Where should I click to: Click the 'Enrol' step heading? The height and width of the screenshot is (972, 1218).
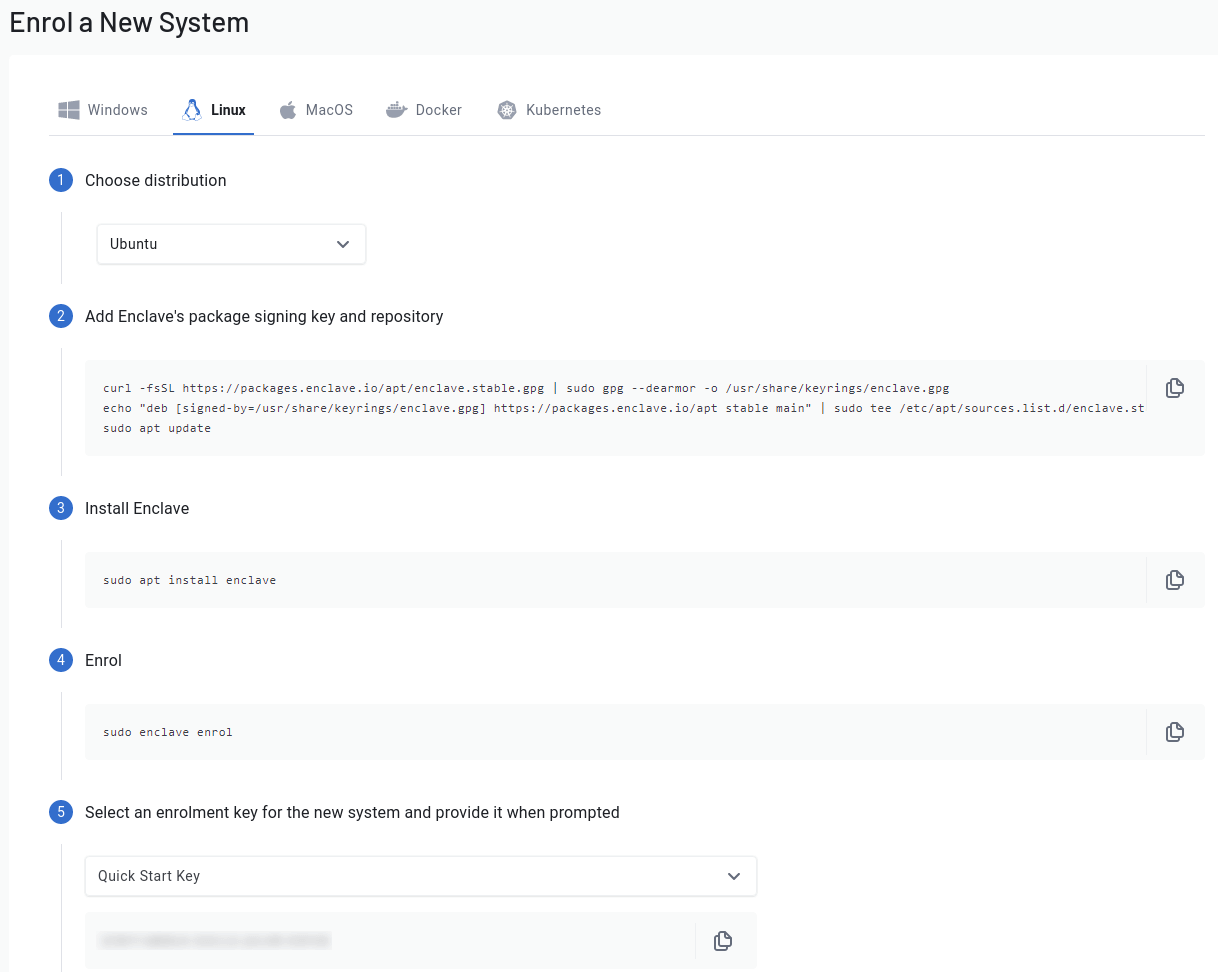click(x=103, y=661)
